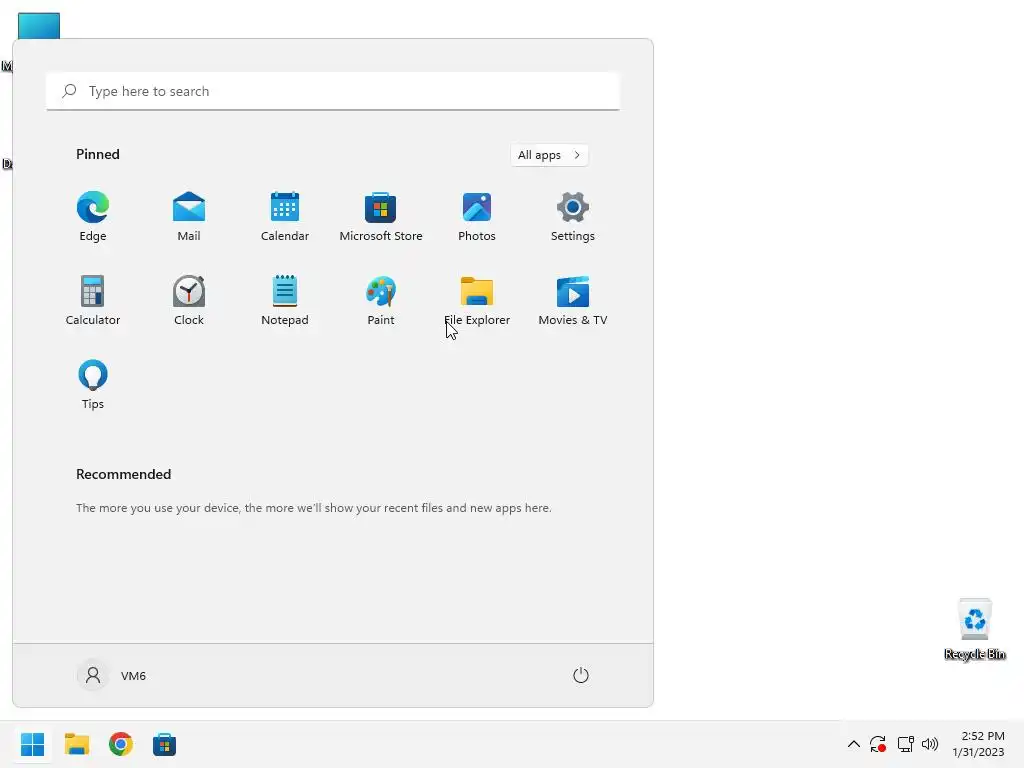Click the update sync tray icon

(x=878, y=744)
